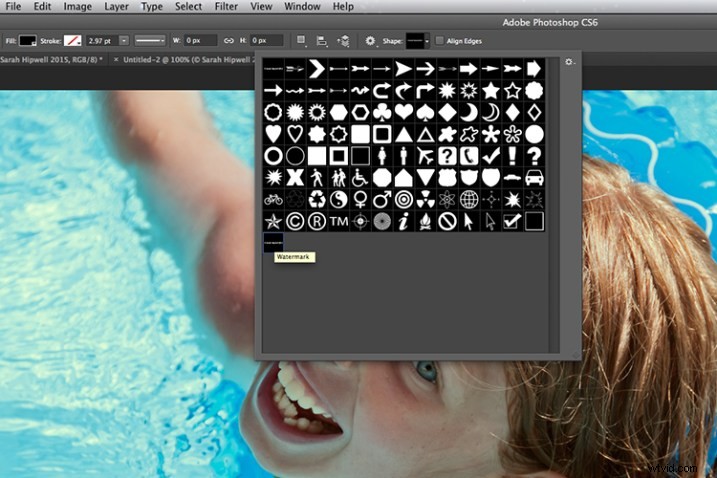The width and height of the screenshot is (717, 478).
Task: Open the Image menu
Action: tap(77, 6)
